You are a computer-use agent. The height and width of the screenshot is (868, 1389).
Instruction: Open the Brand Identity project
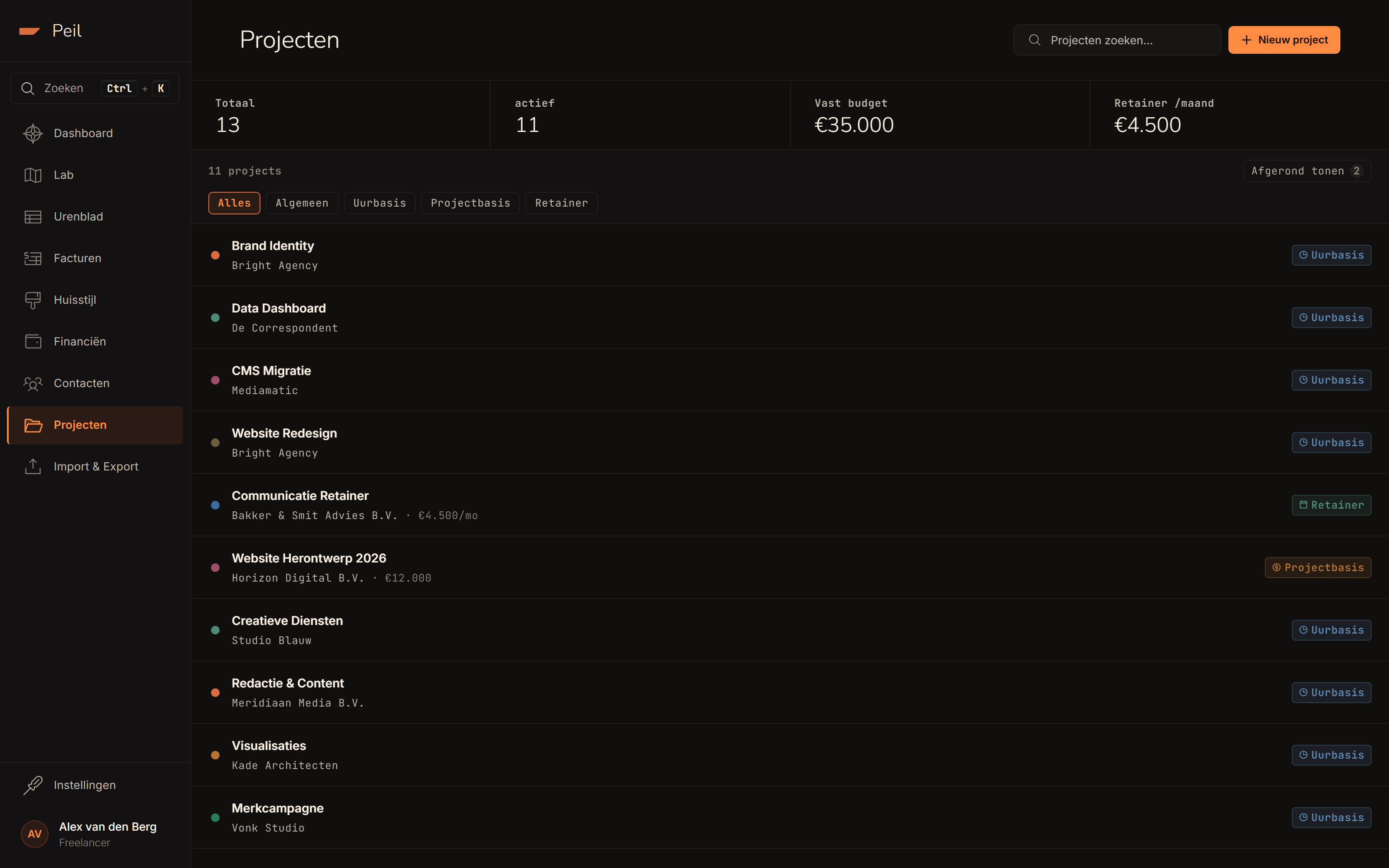(x=790, y=255)
